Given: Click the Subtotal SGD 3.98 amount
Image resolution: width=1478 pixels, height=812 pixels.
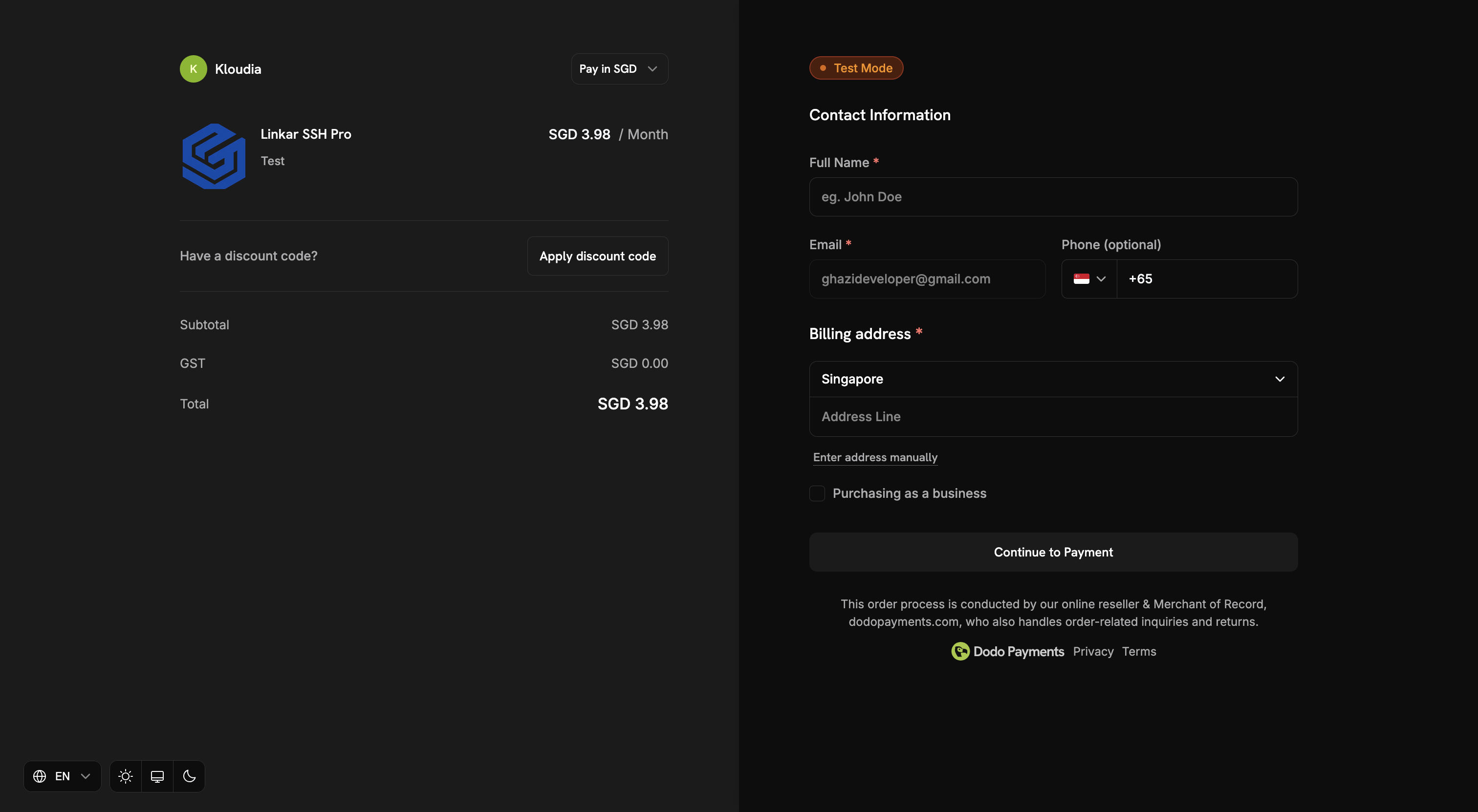Looking at the screenshot, I should (x=640, y=324).
